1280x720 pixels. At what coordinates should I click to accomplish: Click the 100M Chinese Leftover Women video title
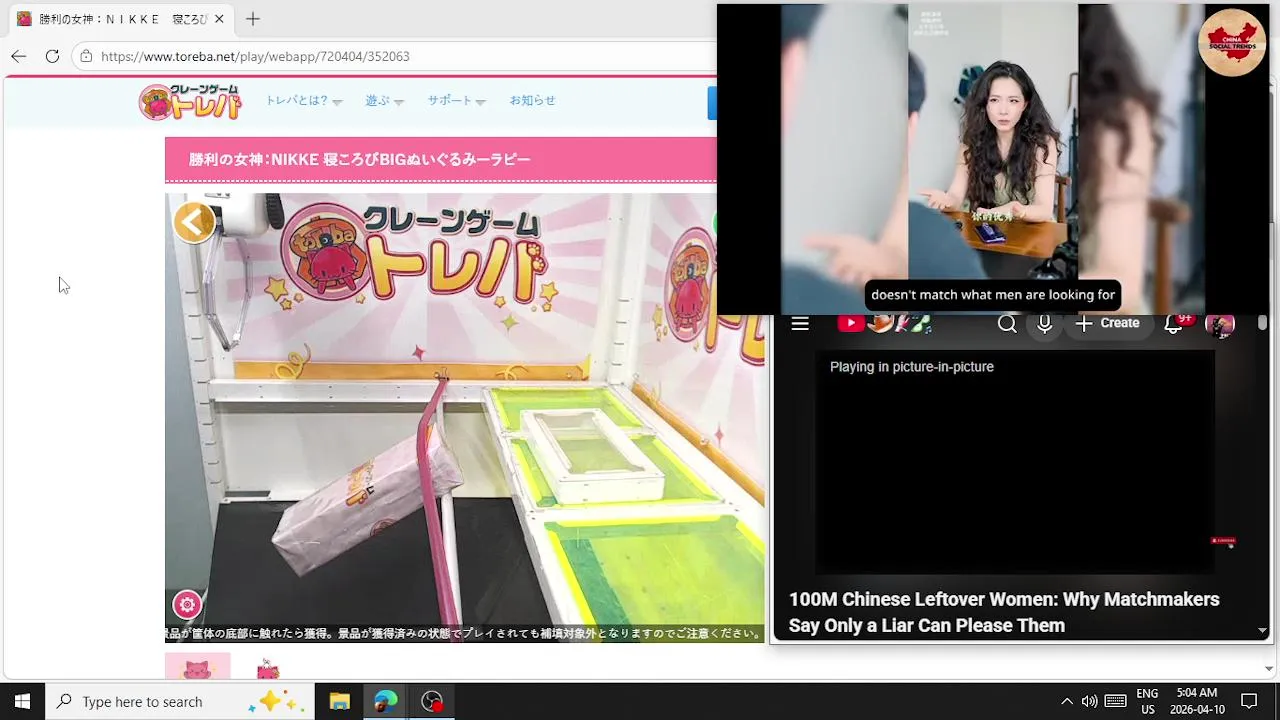pos(1004,612)
